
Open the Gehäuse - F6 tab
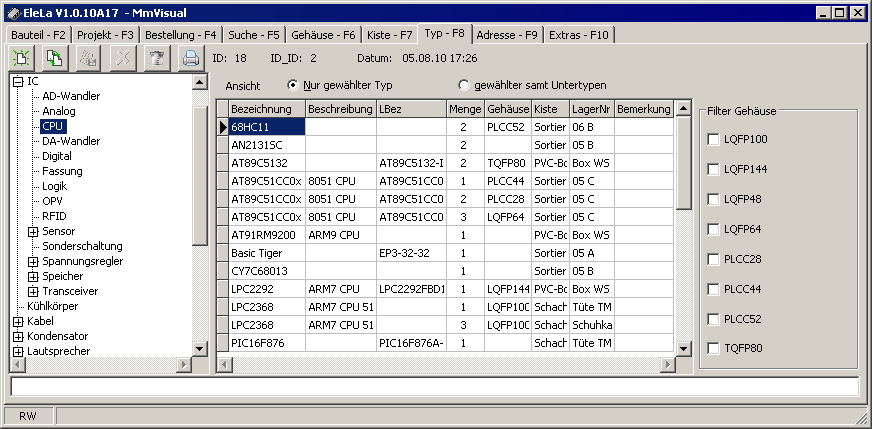click(x=322, y=34)
